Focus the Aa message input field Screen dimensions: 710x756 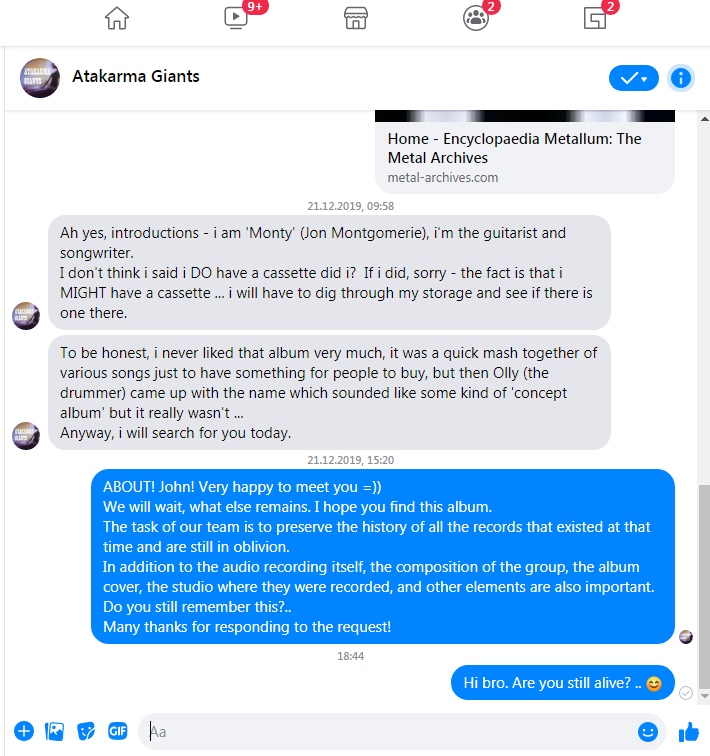pos(386,731)
